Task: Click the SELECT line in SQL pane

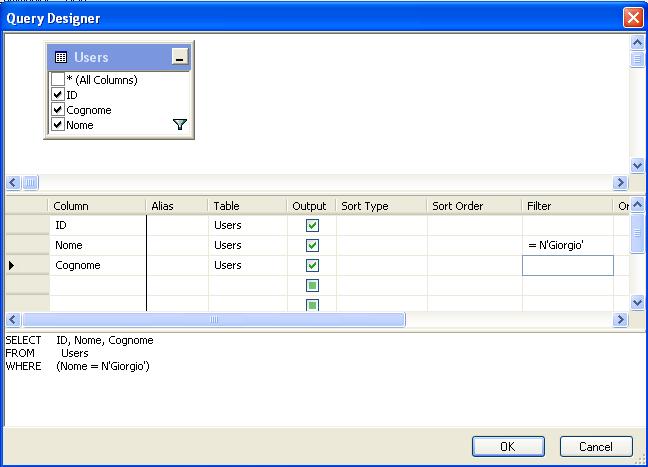Action: (79, 340)
